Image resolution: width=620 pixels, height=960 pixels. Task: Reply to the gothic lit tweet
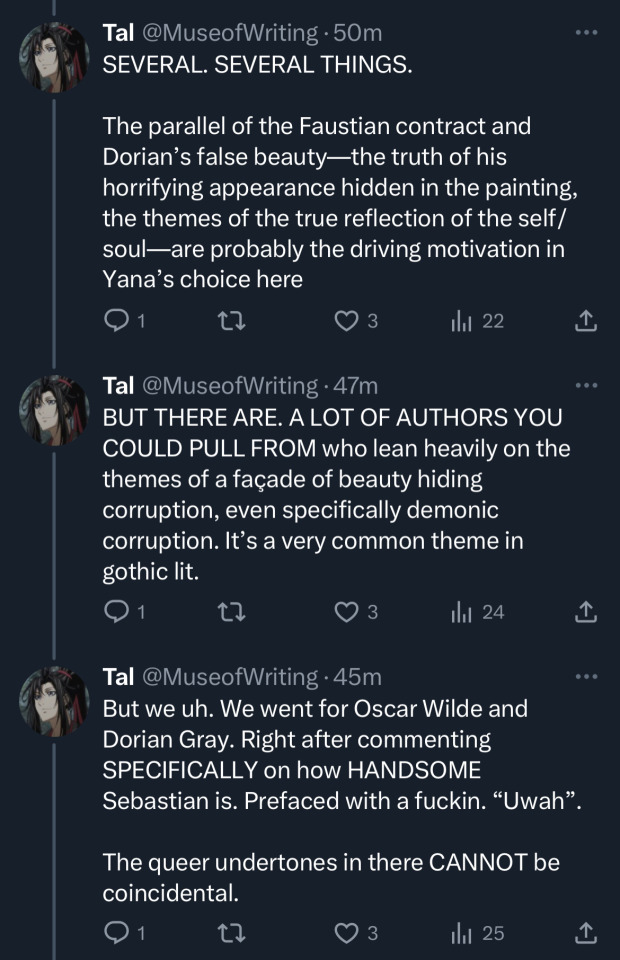pos(117,612)
